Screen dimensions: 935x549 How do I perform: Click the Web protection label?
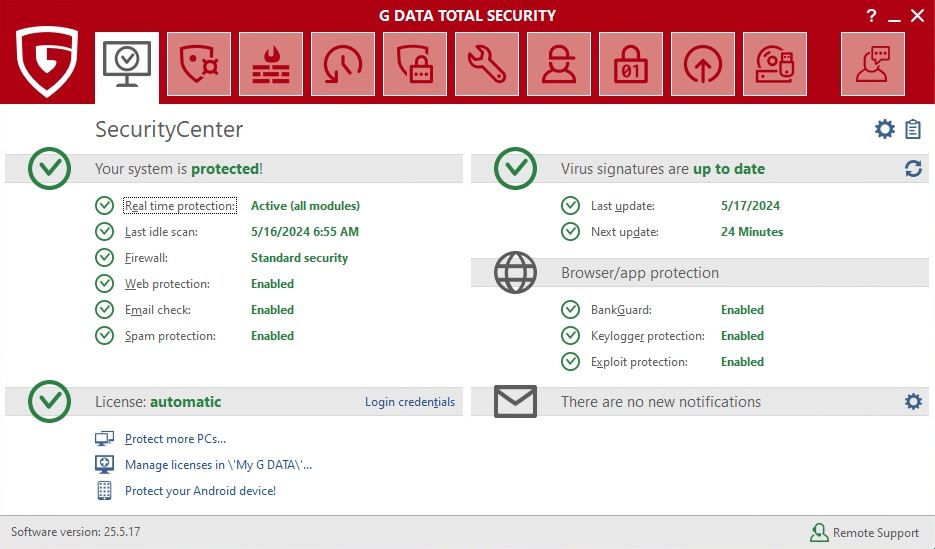167,284
